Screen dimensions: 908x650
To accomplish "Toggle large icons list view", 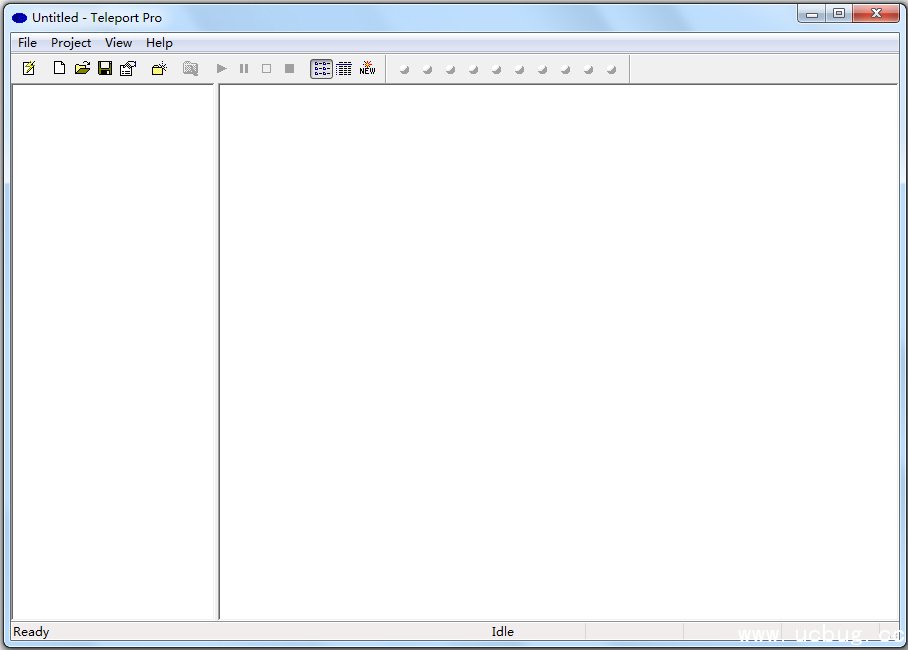I will tap(321, 69).
